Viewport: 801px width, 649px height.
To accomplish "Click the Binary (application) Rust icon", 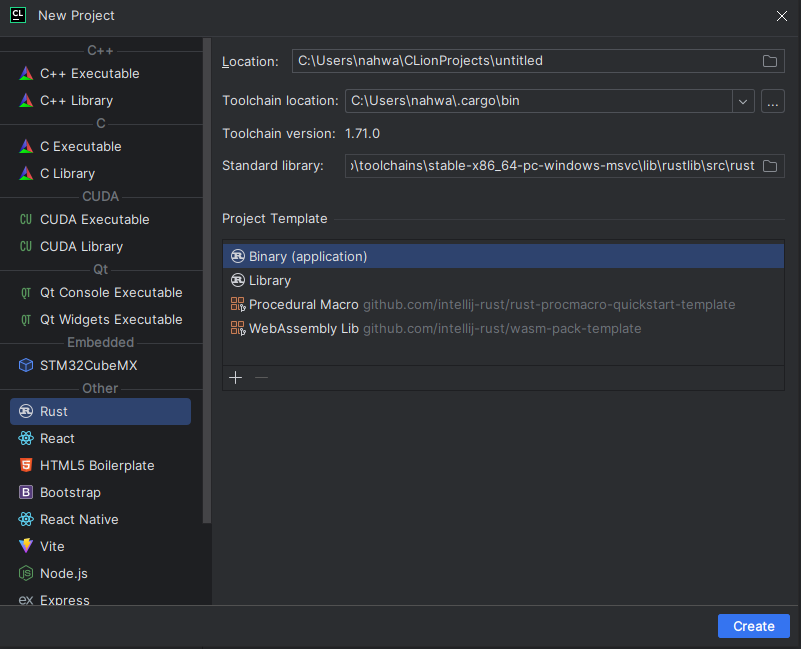I will (x=238, y=256).
